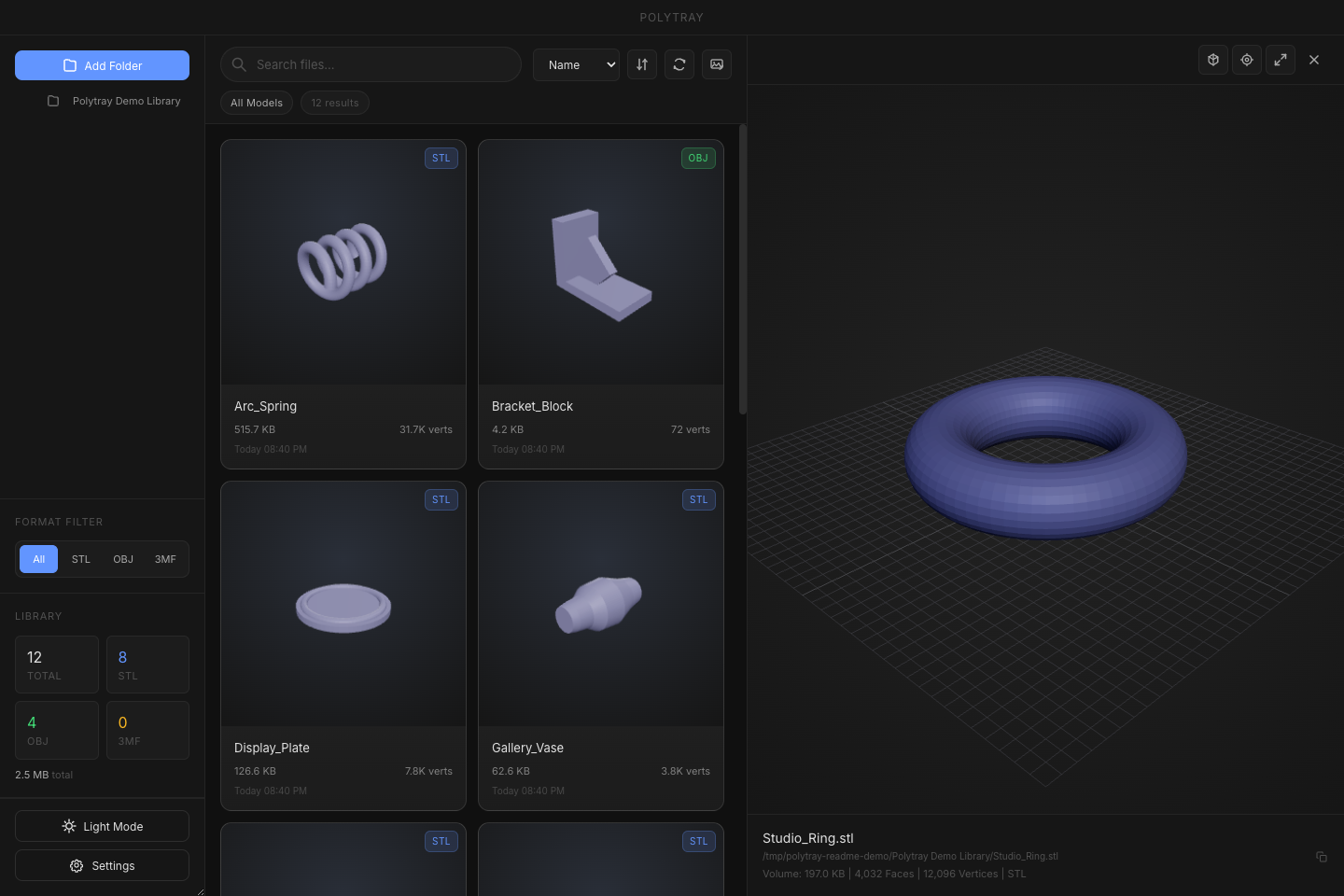Click the 4.2 KB size text

[508, 429]
